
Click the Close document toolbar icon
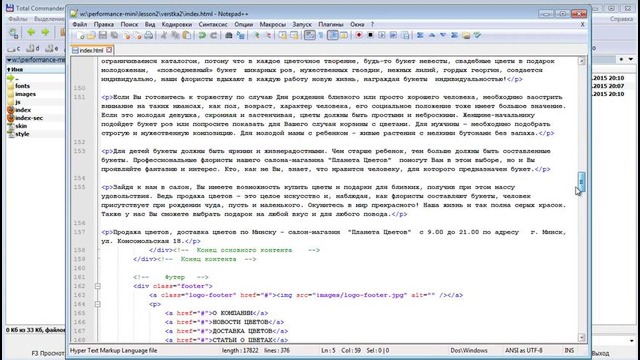click(126, 35)
